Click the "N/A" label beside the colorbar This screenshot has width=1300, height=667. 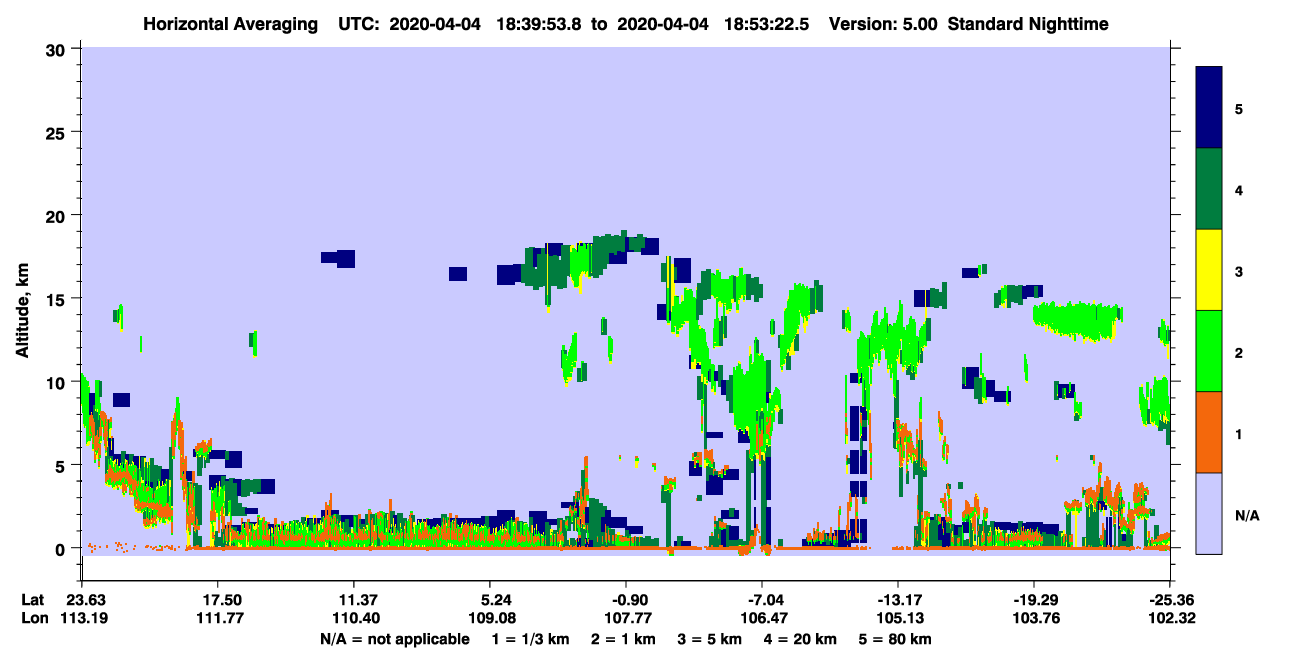point(1247,515)
